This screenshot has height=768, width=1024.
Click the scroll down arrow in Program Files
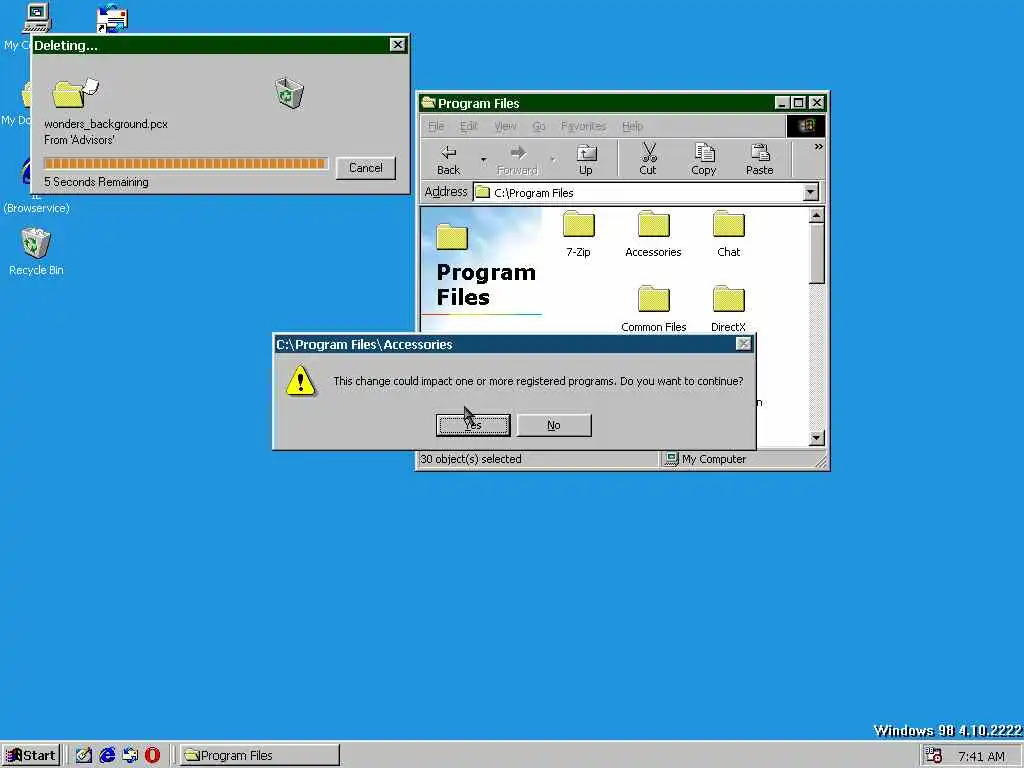[x=816, y=438]
